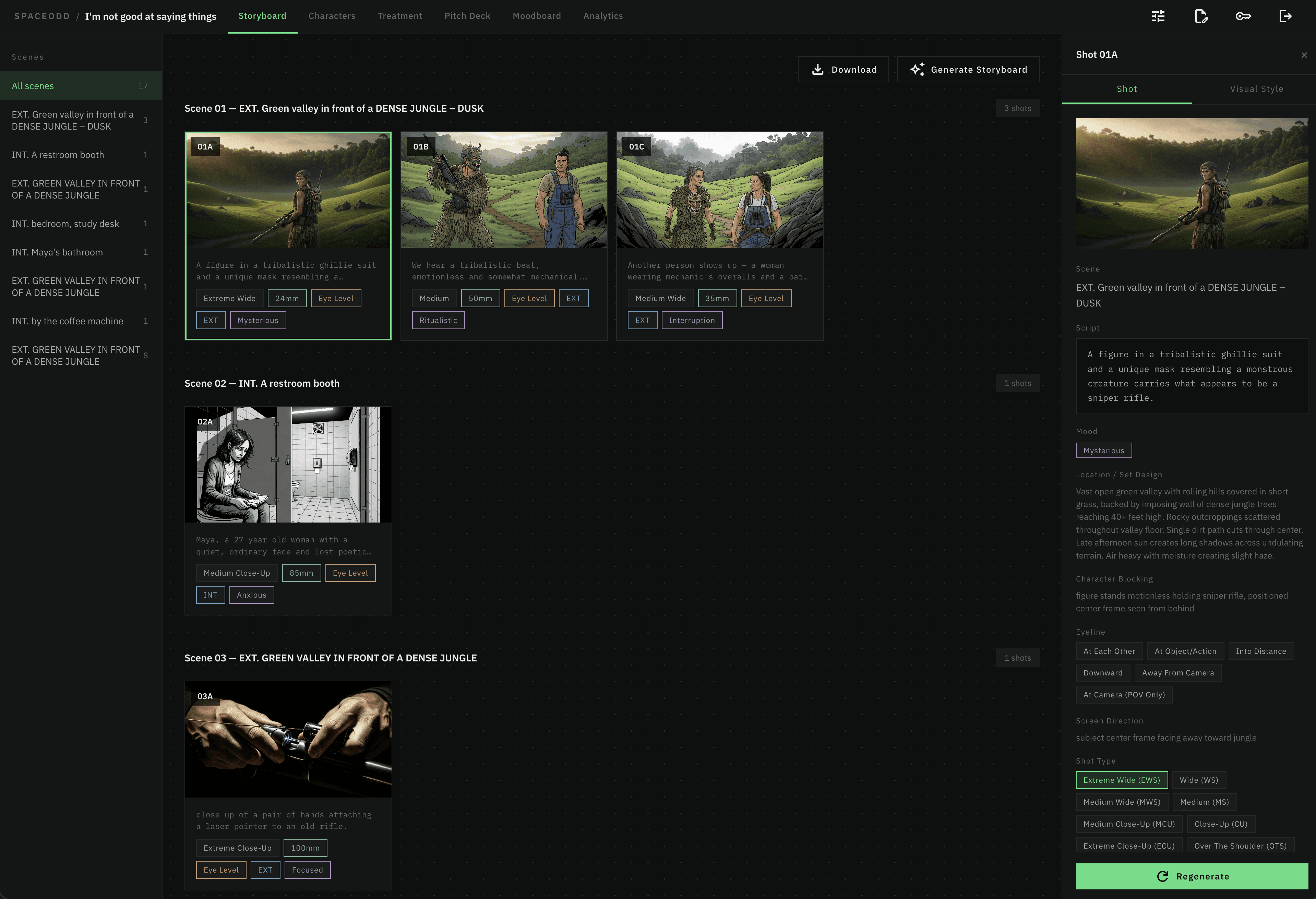Click the key icon in header
This screenshot has width=1316, height=899.
(x=1243, y=16)
